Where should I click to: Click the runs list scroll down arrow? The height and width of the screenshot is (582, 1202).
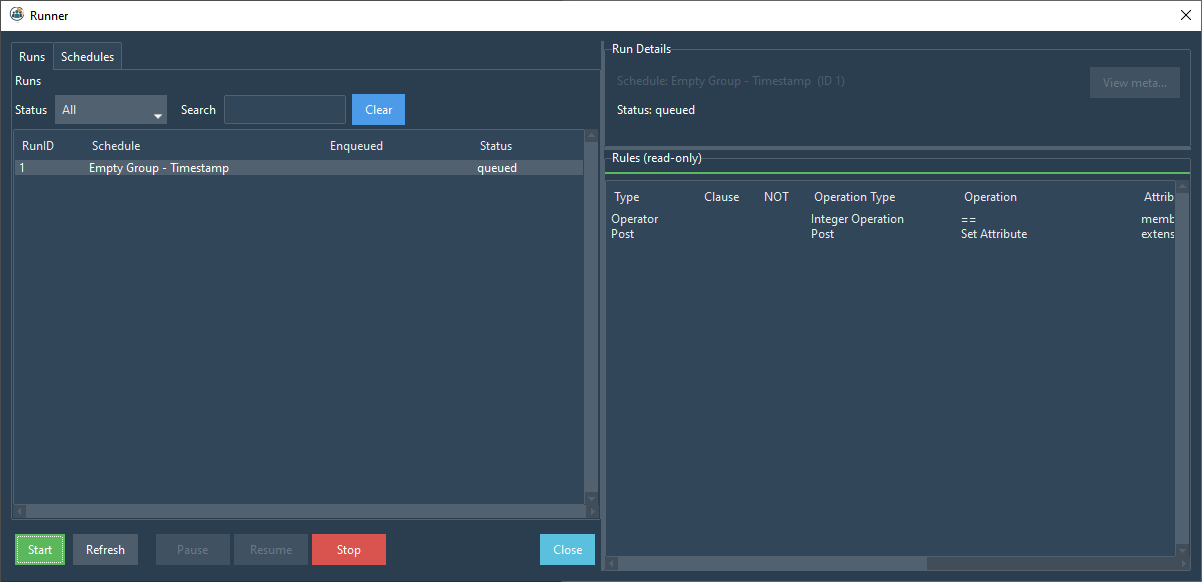[590, 498]
